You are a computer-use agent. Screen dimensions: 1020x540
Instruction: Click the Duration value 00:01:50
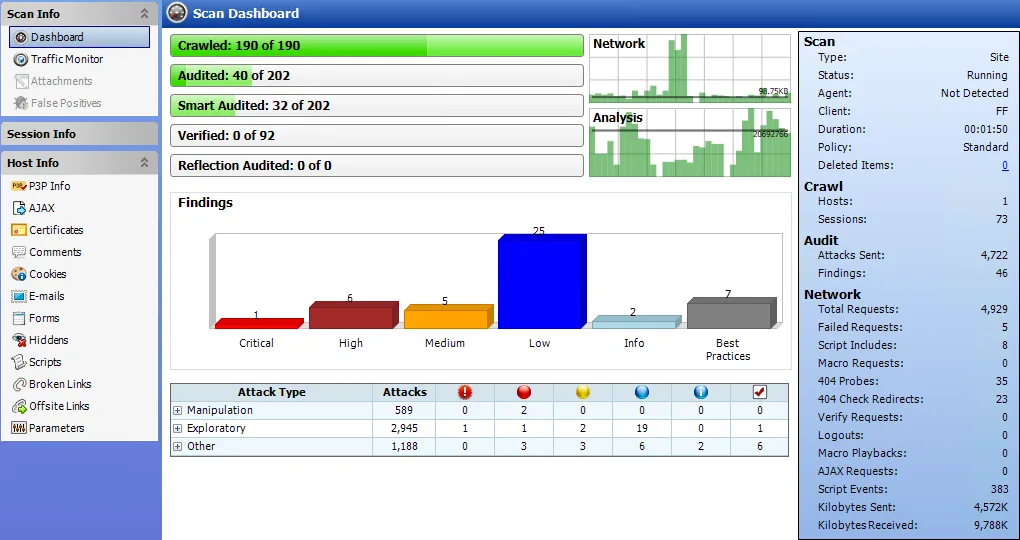pos(986,129)
